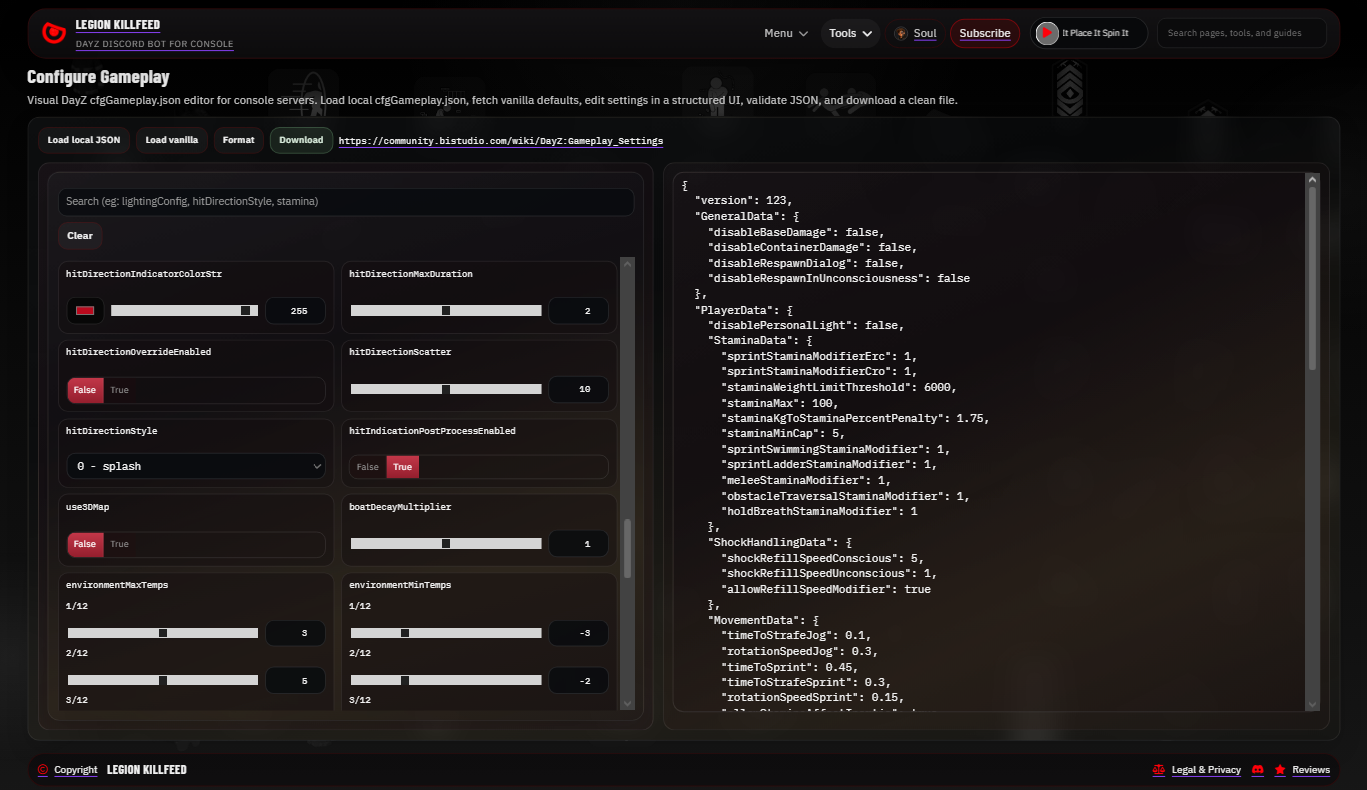
Task: Open the hitDirectionStyle dropdown
Action: coord(196,466)
